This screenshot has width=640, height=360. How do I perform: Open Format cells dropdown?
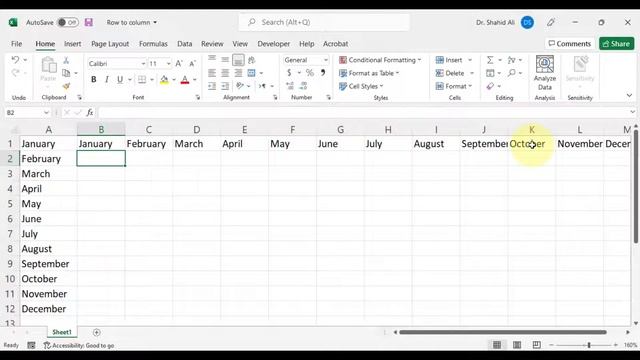[x=454, y=86]
